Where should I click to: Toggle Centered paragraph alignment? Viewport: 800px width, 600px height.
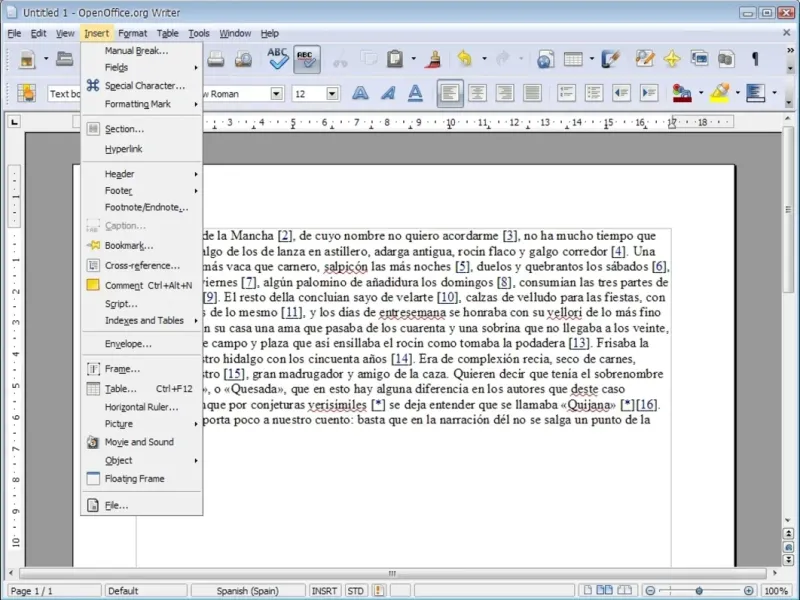point(478,93)
